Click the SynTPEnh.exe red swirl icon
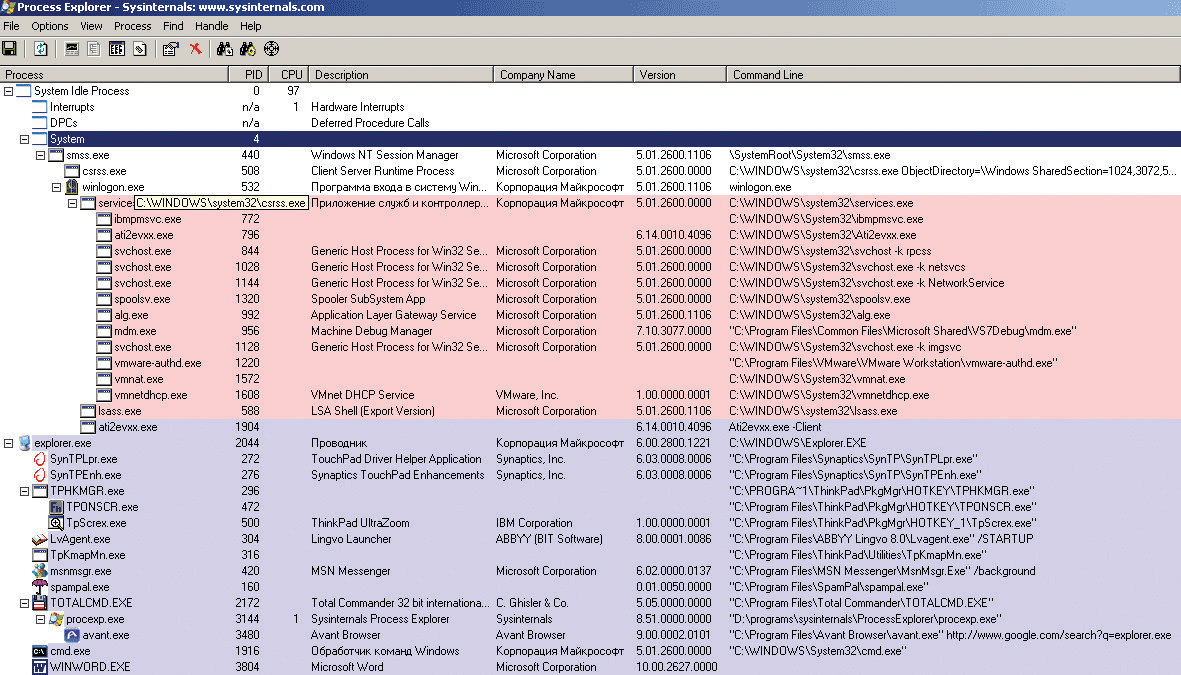Image resolution: width=1181 pixels, height=675 pixels. [40, 475]
